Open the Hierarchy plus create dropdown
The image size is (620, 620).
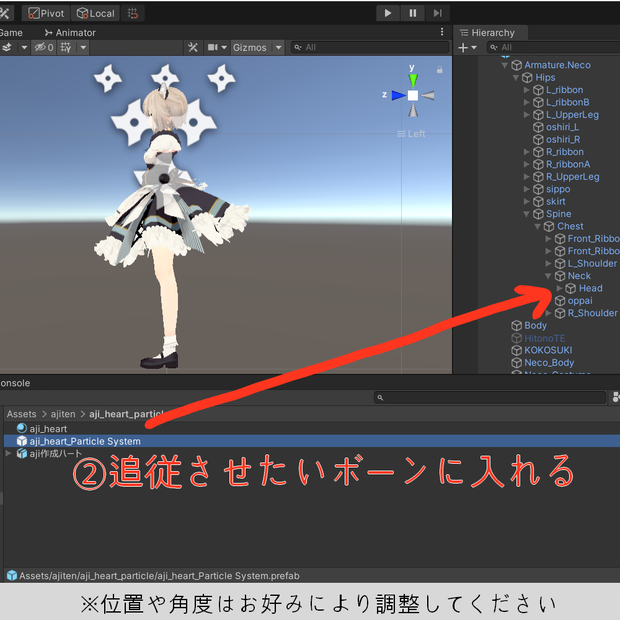point(467,48)
